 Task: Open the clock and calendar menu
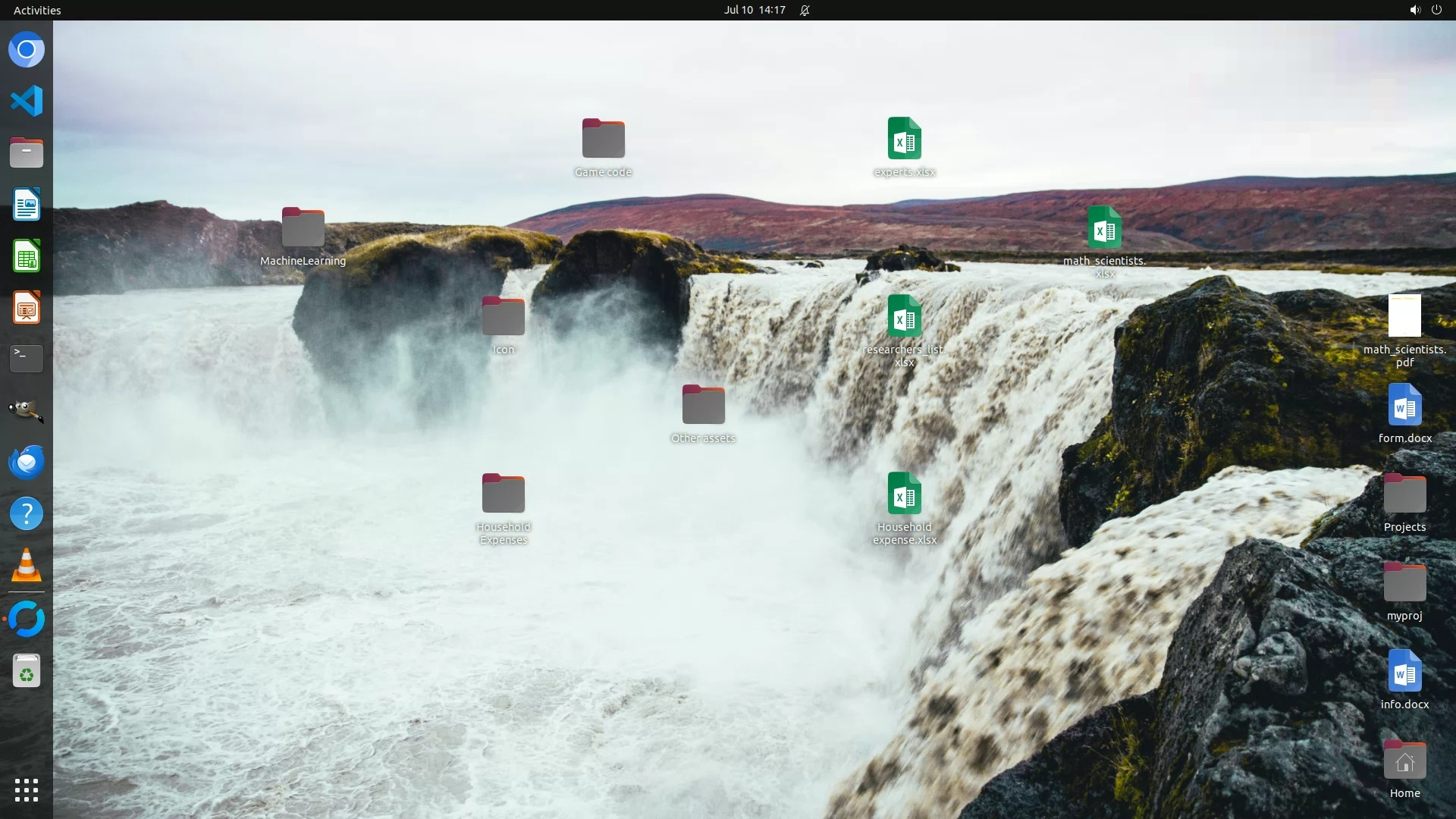pos(754,10)
